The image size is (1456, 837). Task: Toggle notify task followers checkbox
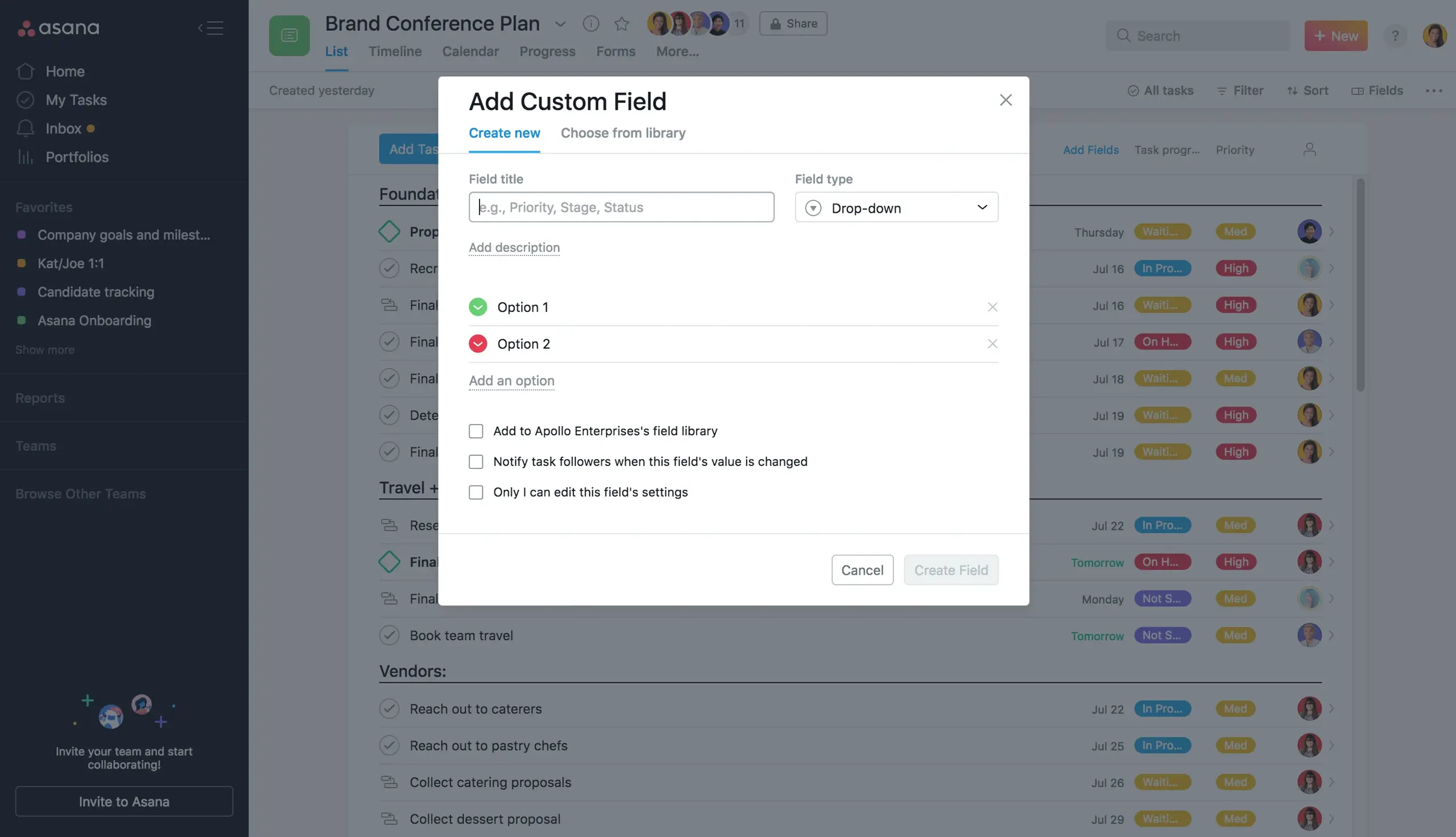[475, 461]
